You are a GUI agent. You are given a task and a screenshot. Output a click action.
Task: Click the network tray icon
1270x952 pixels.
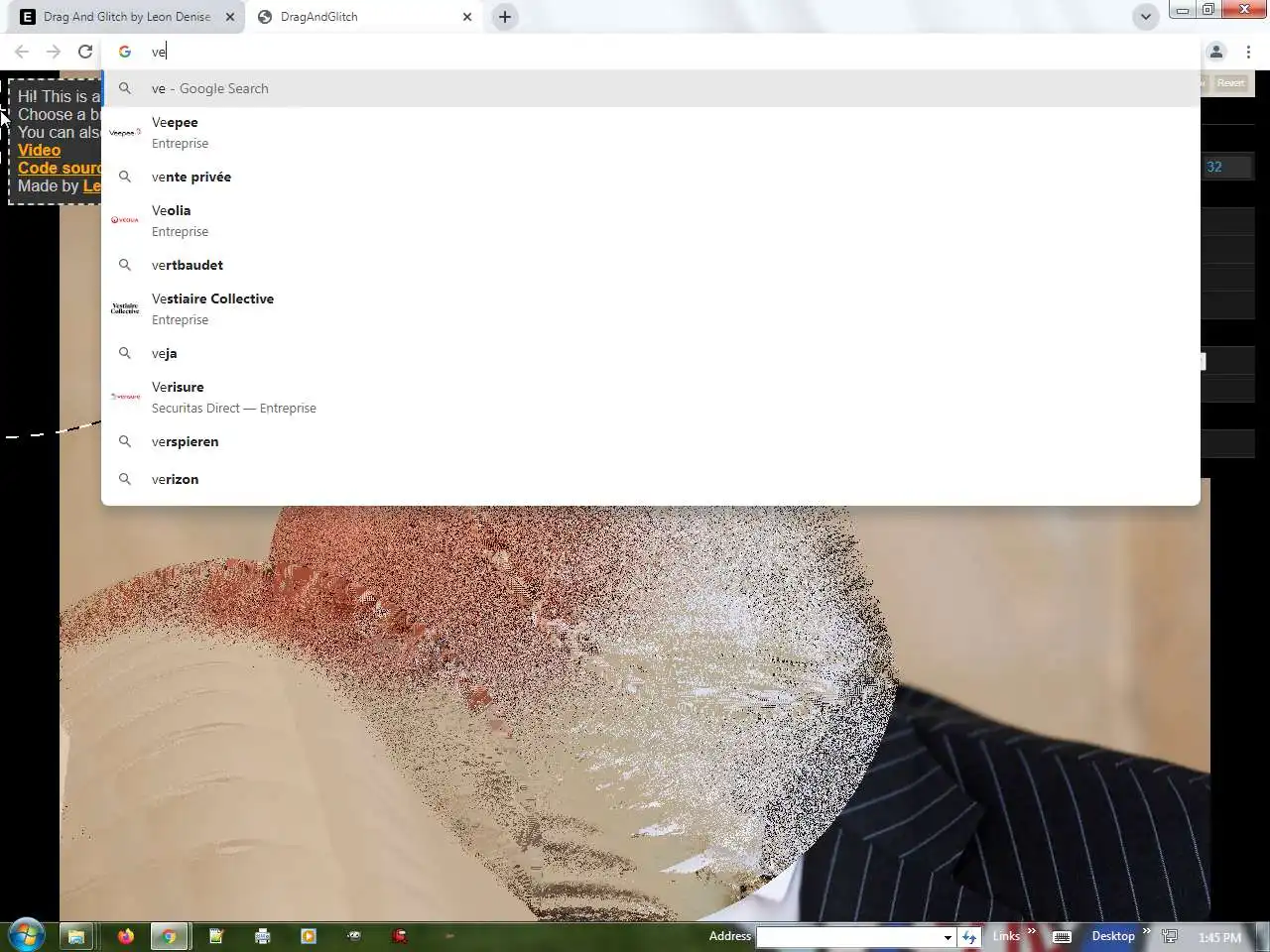(x=1170, y=936)
